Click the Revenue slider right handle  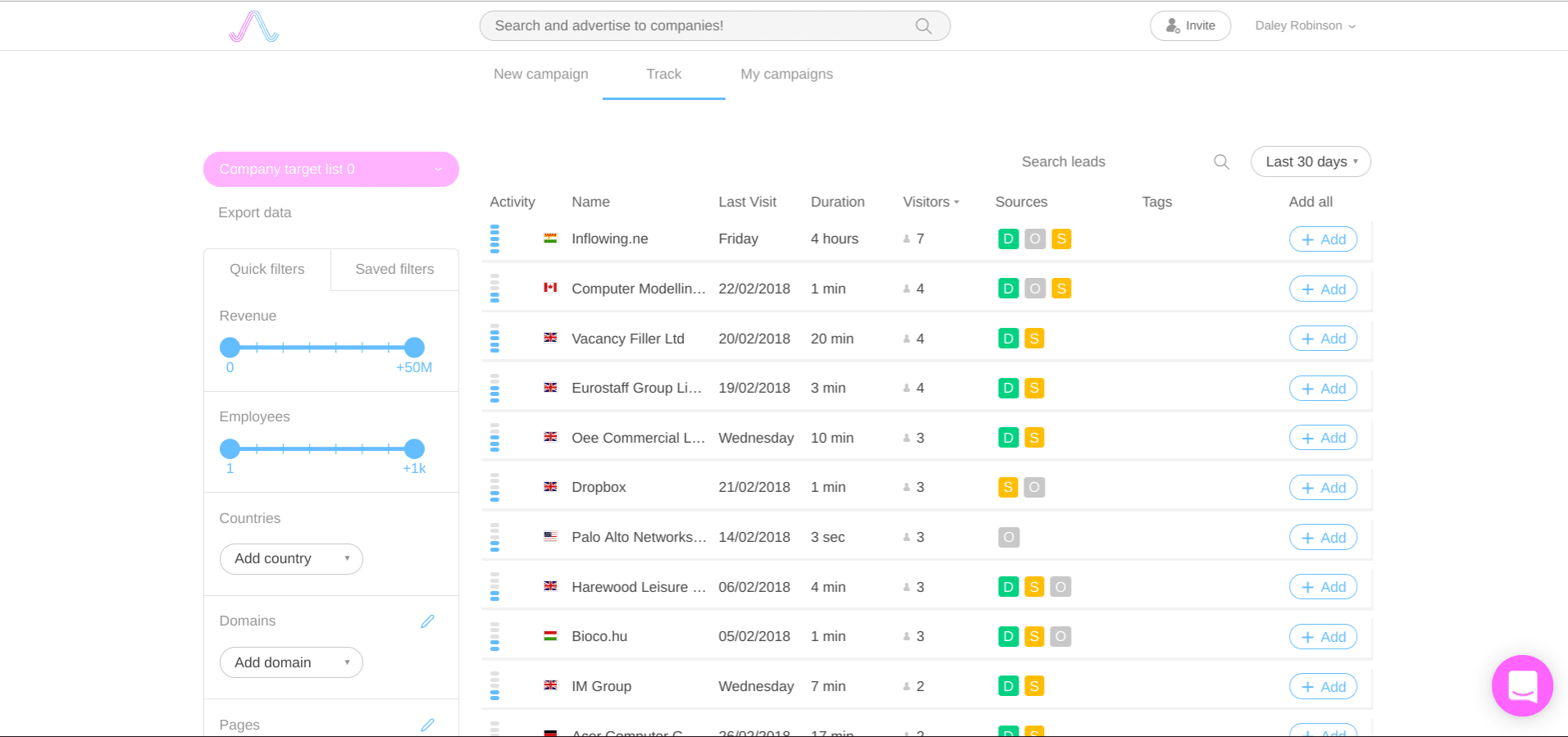[414, 348]
